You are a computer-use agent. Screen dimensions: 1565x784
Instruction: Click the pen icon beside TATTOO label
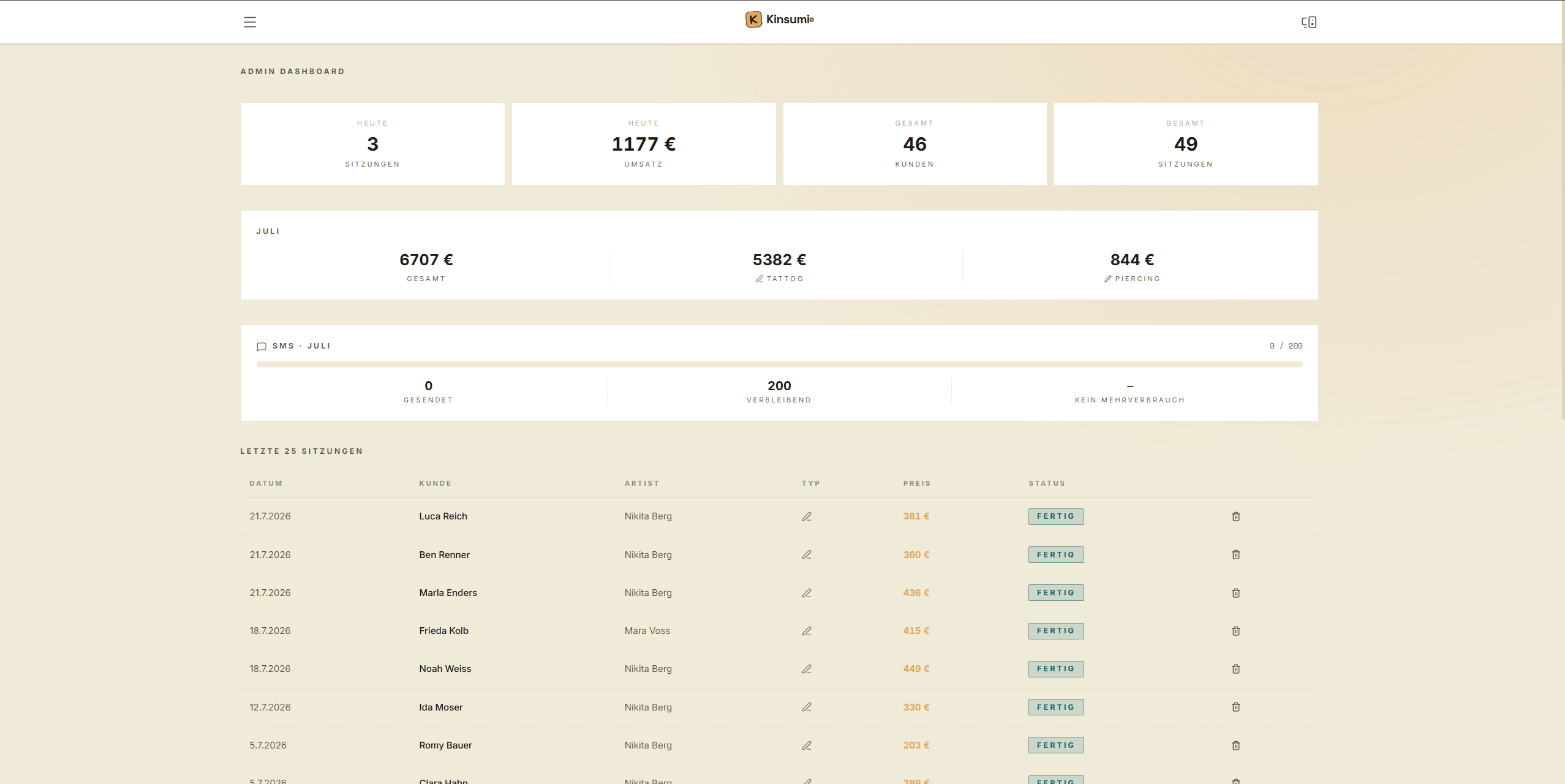pyautogui.click(x=759, y=279)
